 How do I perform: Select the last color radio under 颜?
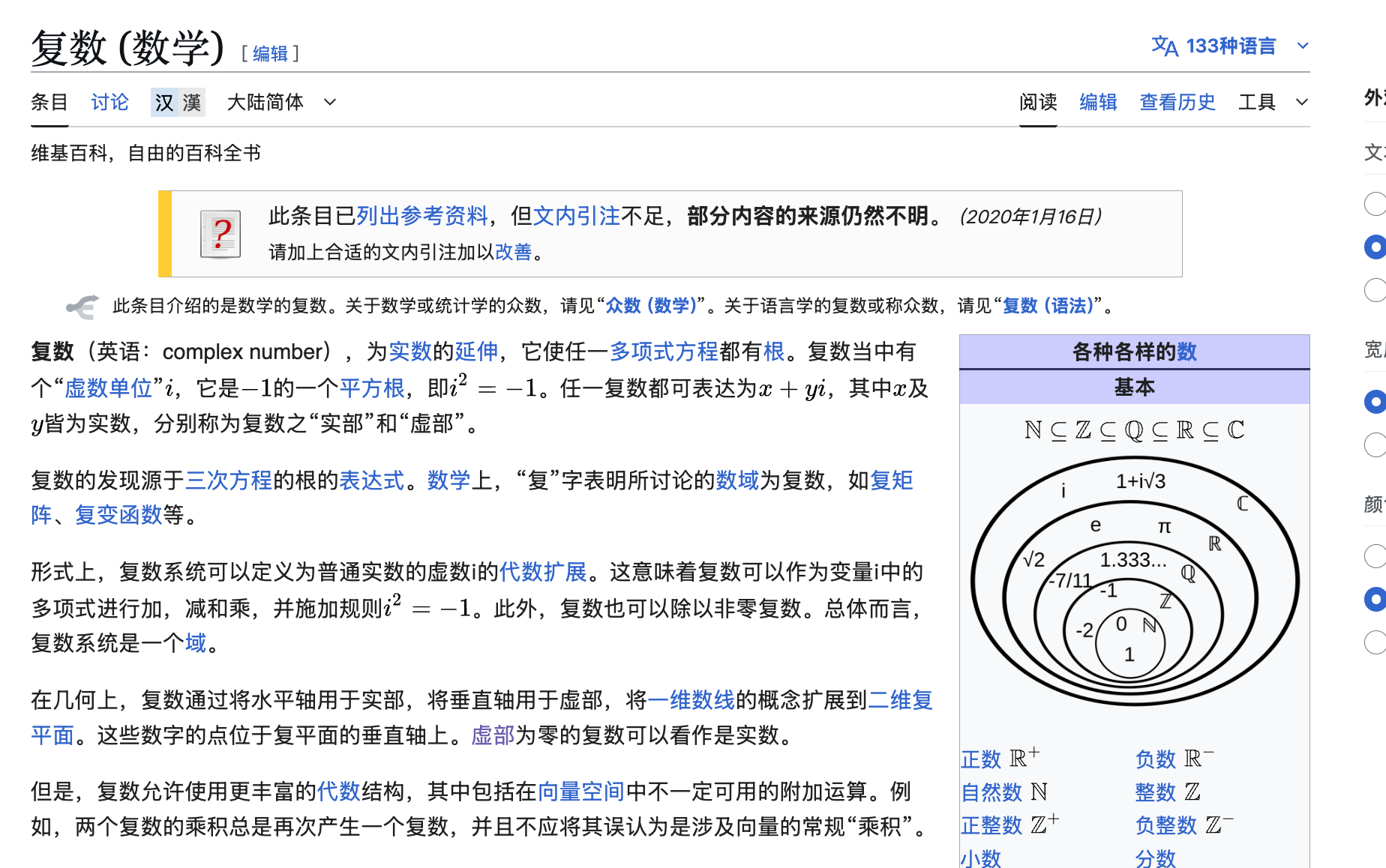pyautogui.click(x=1375, y=642)
